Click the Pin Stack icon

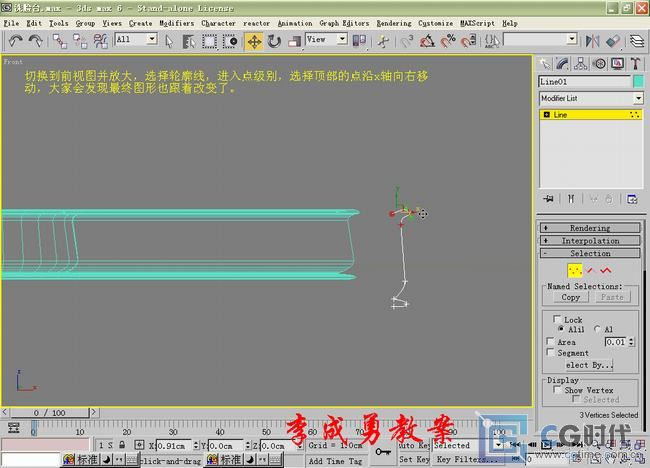point(548,199)
